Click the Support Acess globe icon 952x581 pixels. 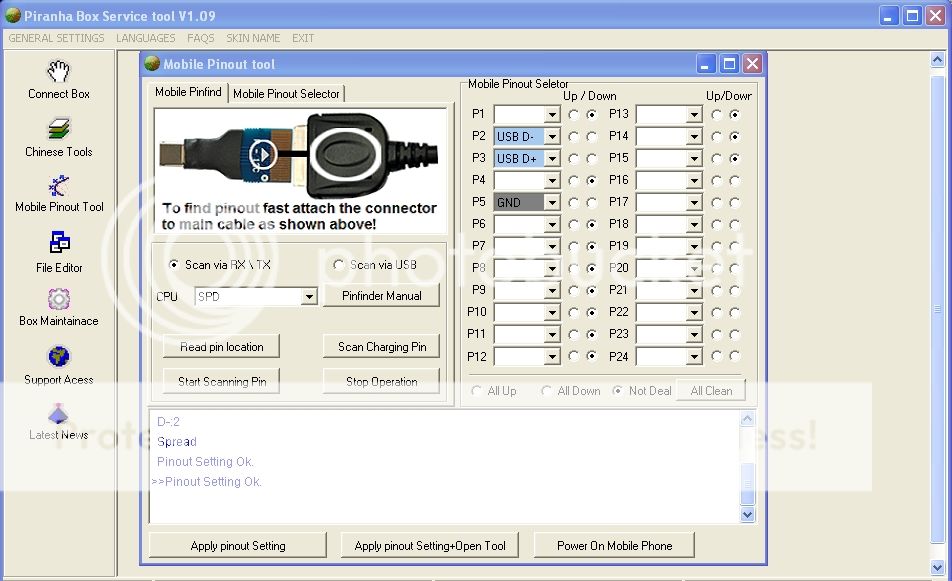[59, 356]
